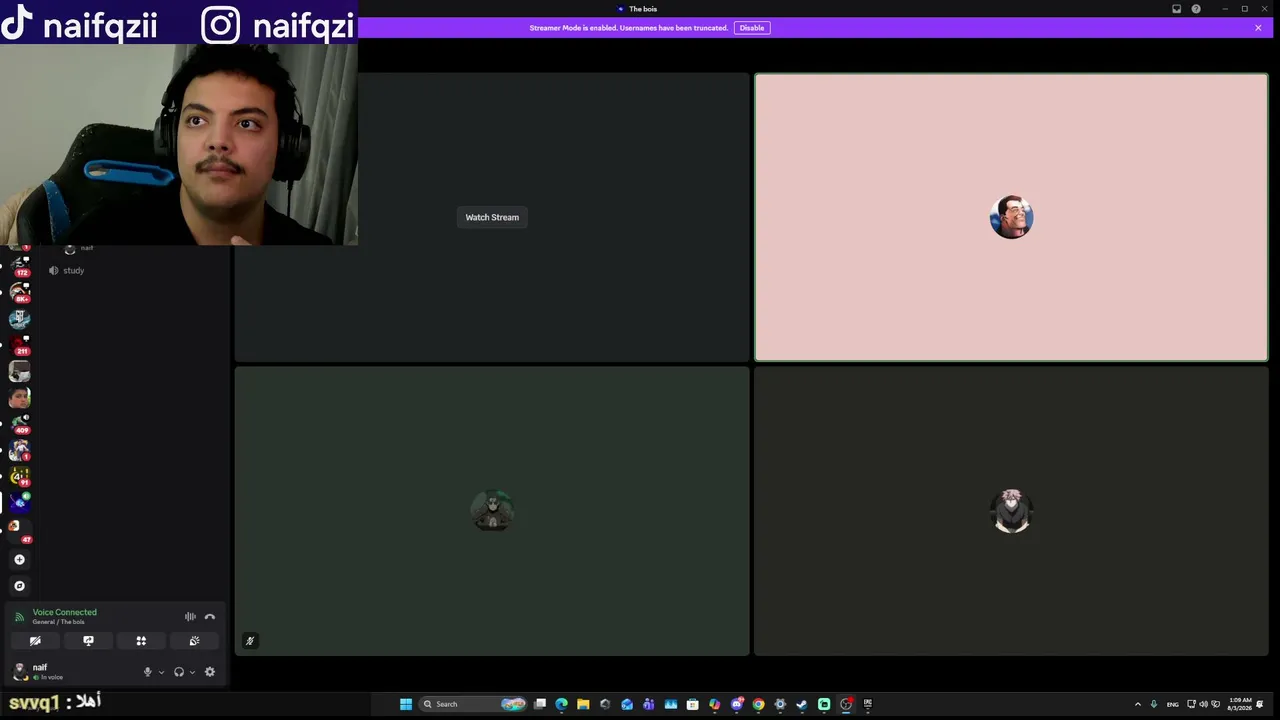The height and width of the screenshot is (720, 1280).
Task: Expand microphone input options arrow
Action: [162, 672]
